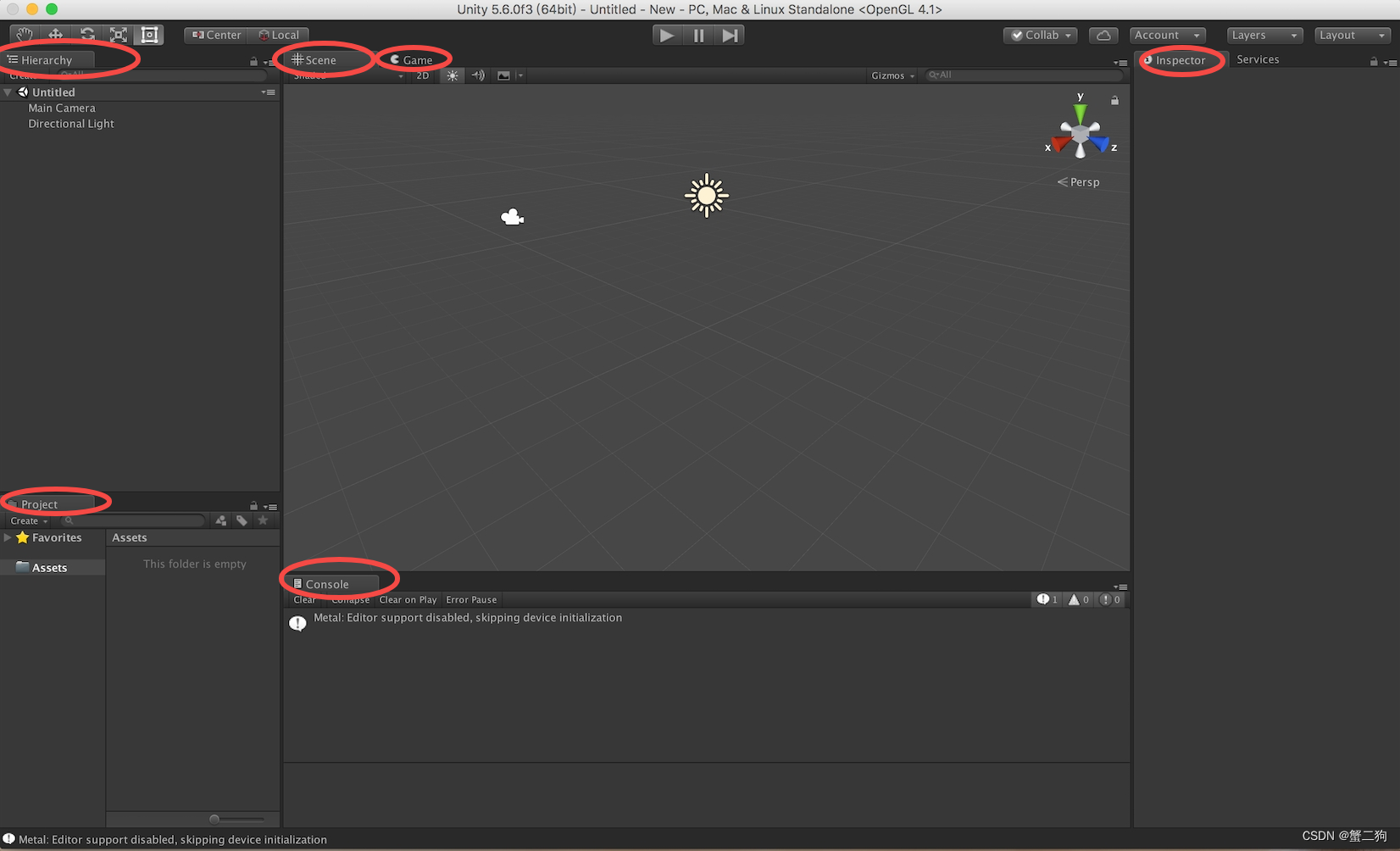Image resolution: width=1400 pixels, height=851 pixels.
Task: Open the Gizmos dropdown
Action: click(x=893, y=75)
